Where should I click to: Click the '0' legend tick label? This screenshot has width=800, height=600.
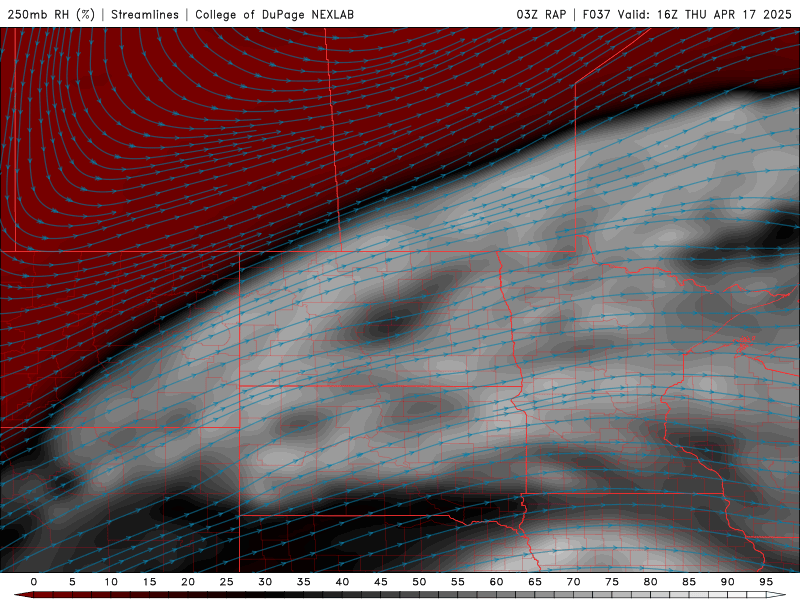coord(34,582)
